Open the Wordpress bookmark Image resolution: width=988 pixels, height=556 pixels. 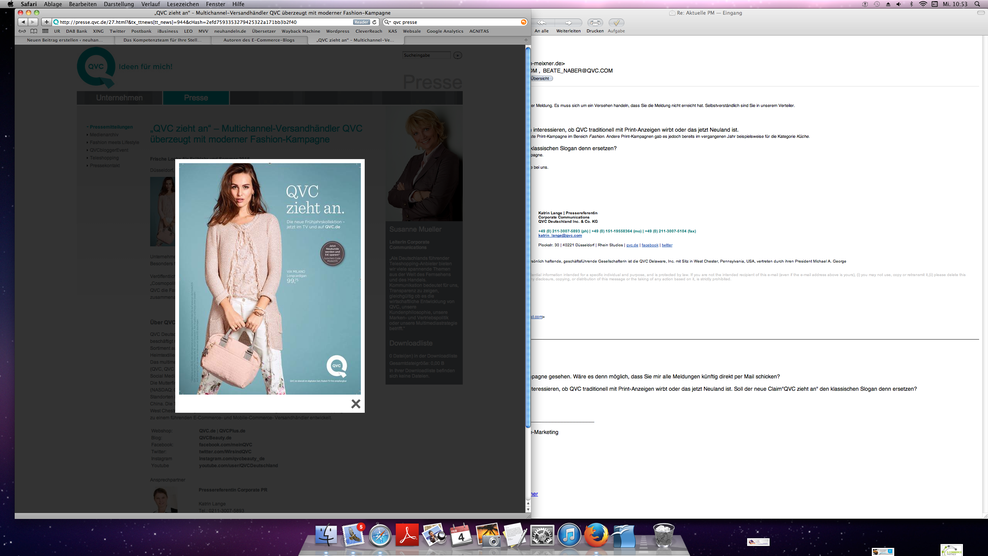[338, 31]
